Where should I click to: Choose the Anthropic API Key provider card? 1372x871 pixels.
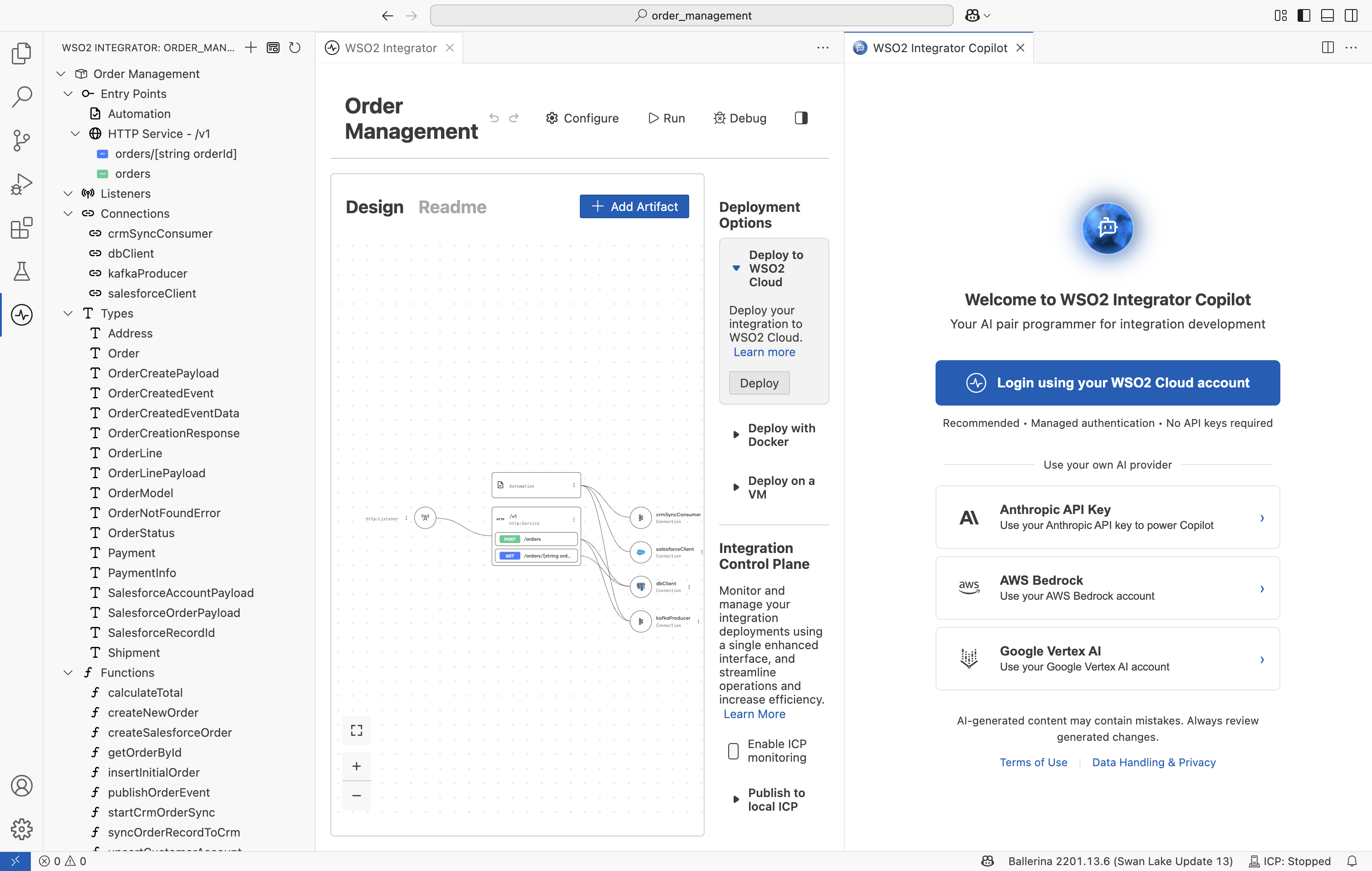point(1107,517)
